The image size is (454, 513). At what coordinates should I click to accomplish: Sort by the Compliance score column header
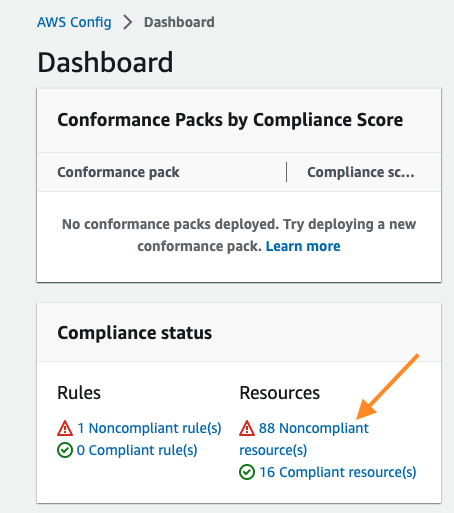361,172
